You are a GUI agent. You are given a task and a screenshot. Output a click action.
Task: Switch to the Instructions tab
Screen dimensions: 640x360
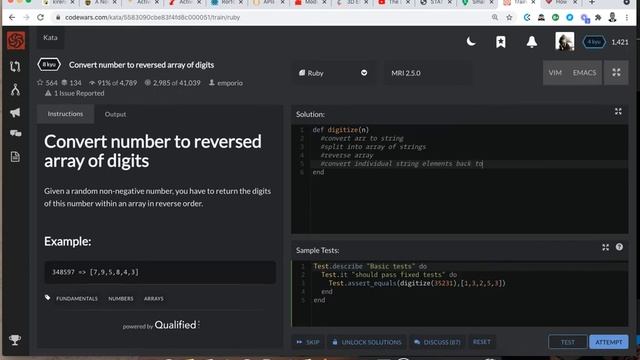click(65, 114)
